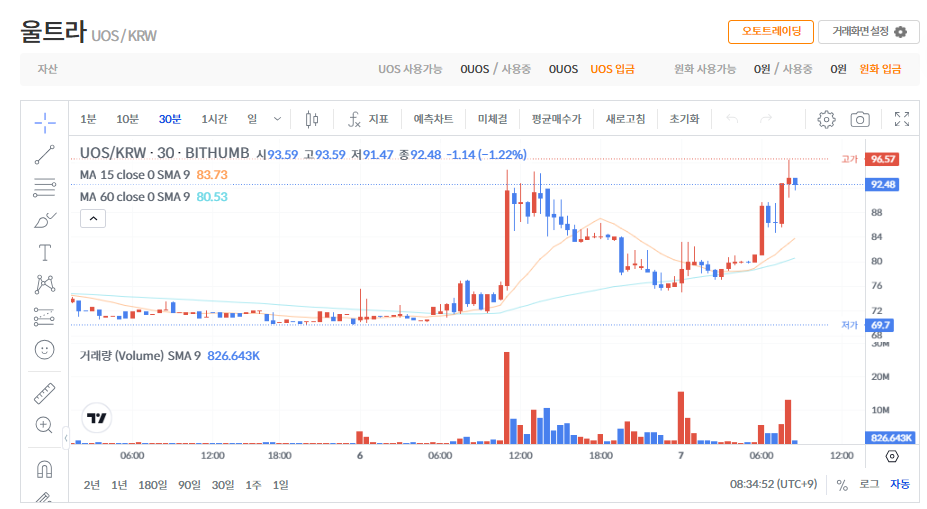
Task: Click the 원화 입금 deposit link
Action: (880, 69)
